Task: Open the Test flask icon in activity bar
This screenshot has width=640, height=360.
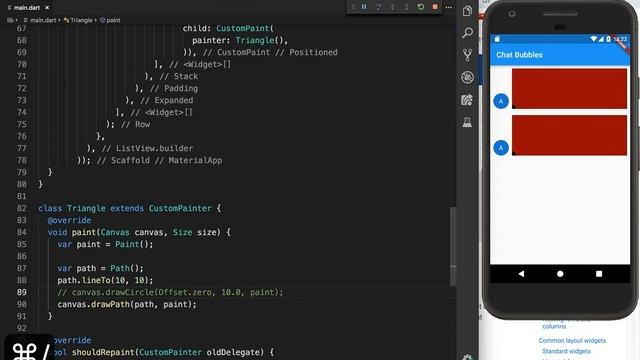Action: (x=467, y=122)
